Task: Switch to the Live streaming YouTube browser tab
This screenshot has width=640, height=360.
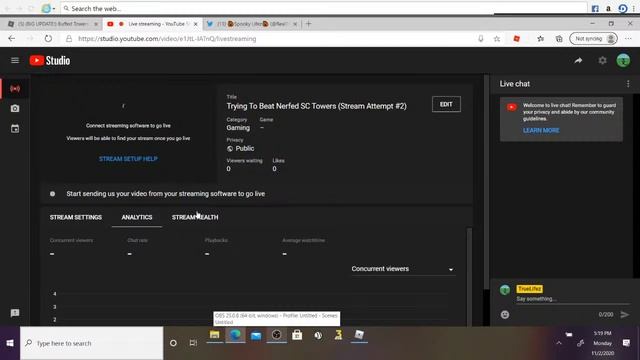Action: (x=153, y=24)
